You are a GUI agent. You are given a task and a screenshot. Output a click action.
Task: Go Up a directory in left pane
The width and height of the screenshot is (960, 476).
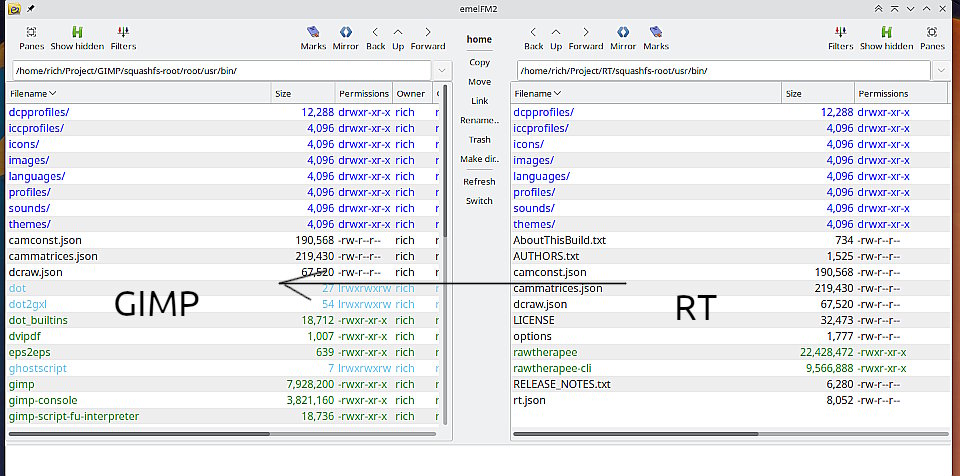pyautogui.click(x=398, y=38)
